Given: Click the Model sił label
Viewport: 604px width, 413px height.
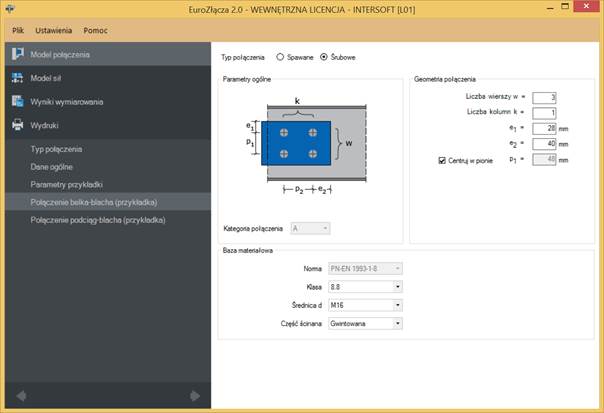Looking at the screenshot, I should tap(45, 78).
